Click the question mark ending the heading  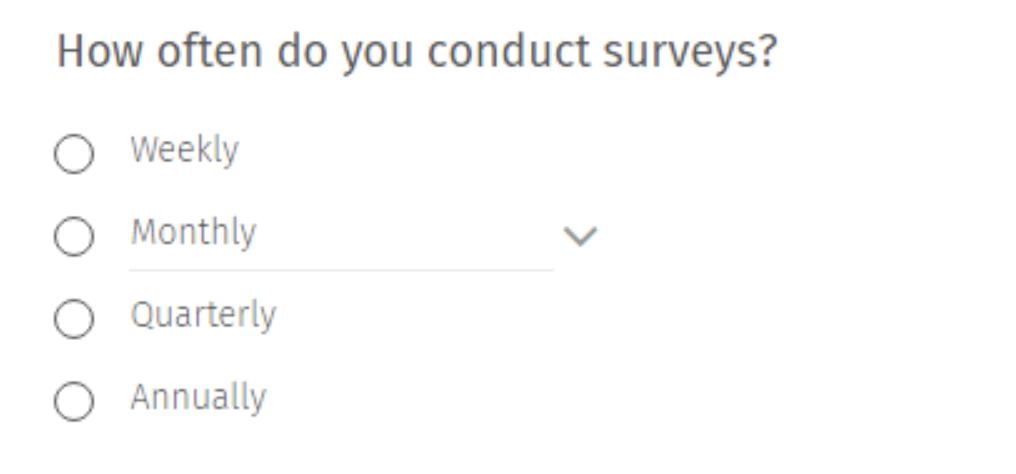coord(765,52)
